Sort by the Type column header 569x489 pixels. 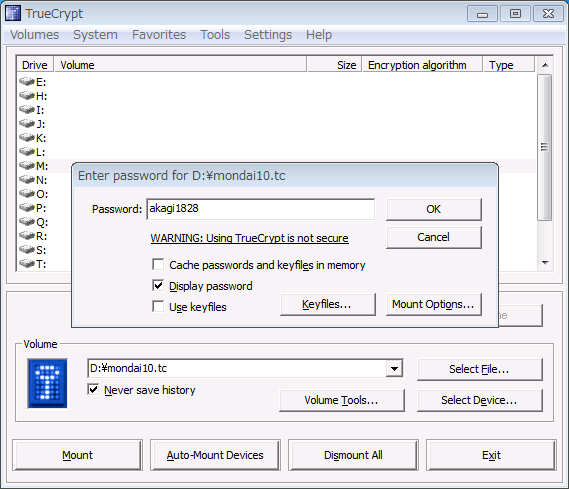[x=509, y=65]
